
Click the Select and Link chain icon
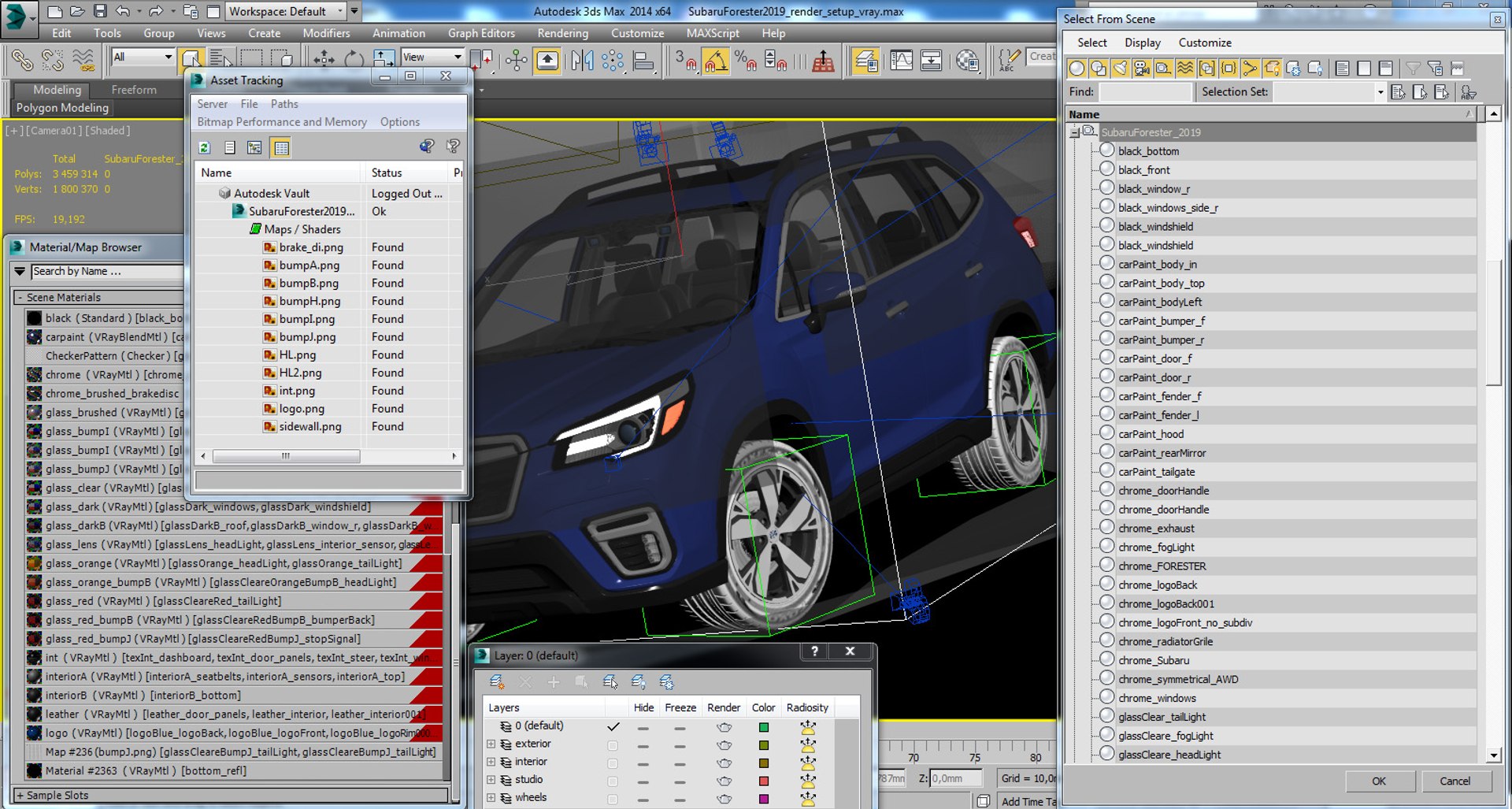coord(22,60)
